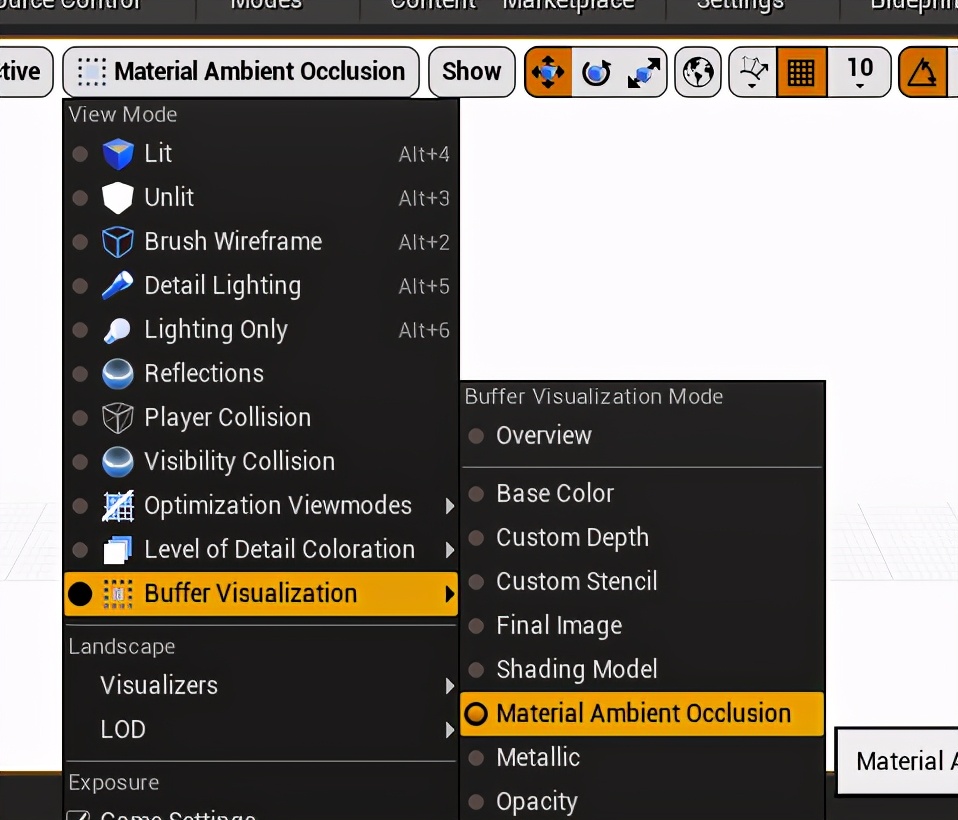
Task: Select Overview buffer mode radio
Action: coord(476,436)
